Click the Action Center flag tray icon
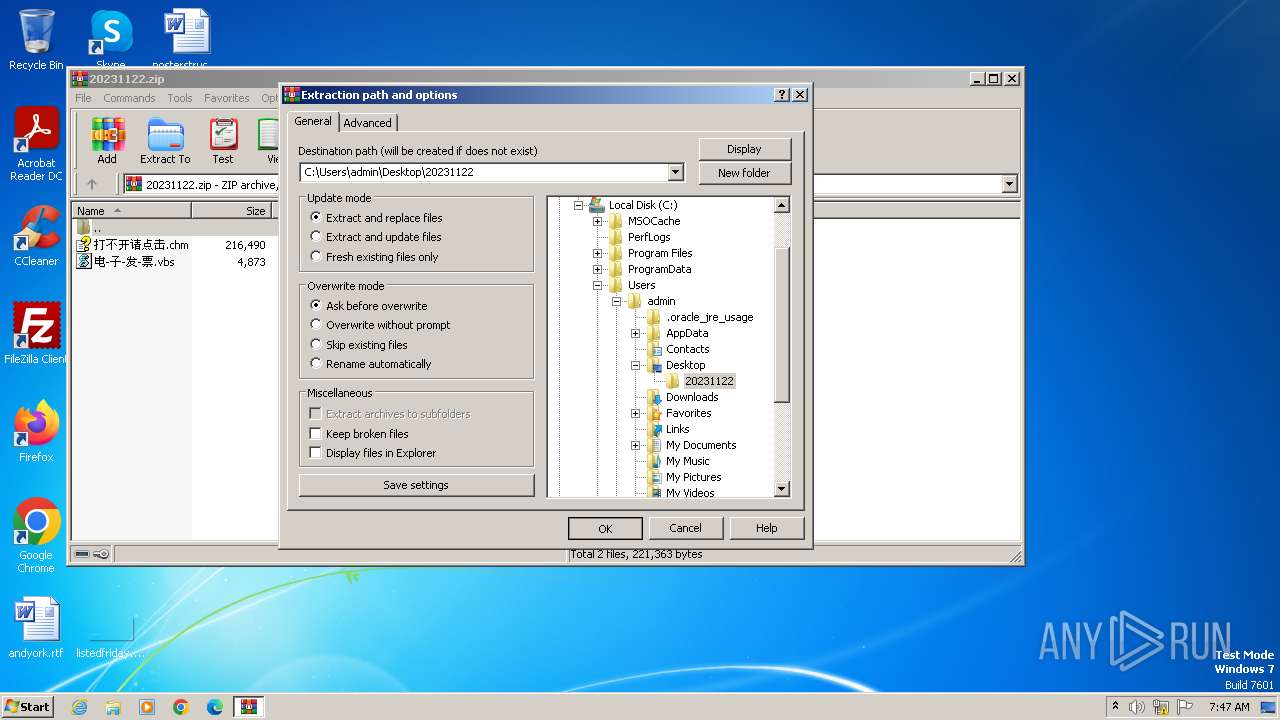This screenshot has width=1280, height=720. [x=1185, y=707]
